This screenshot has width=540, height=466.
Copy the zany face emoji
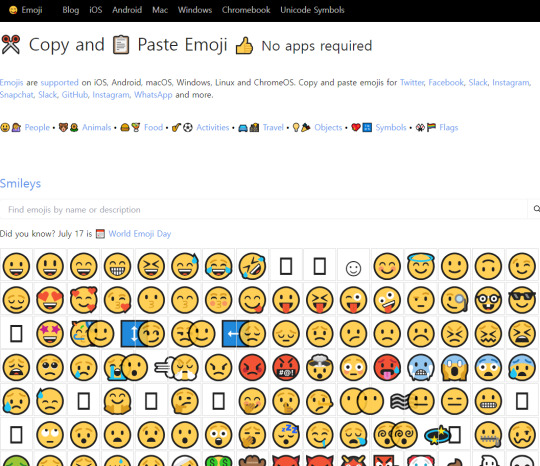point(387,300)
